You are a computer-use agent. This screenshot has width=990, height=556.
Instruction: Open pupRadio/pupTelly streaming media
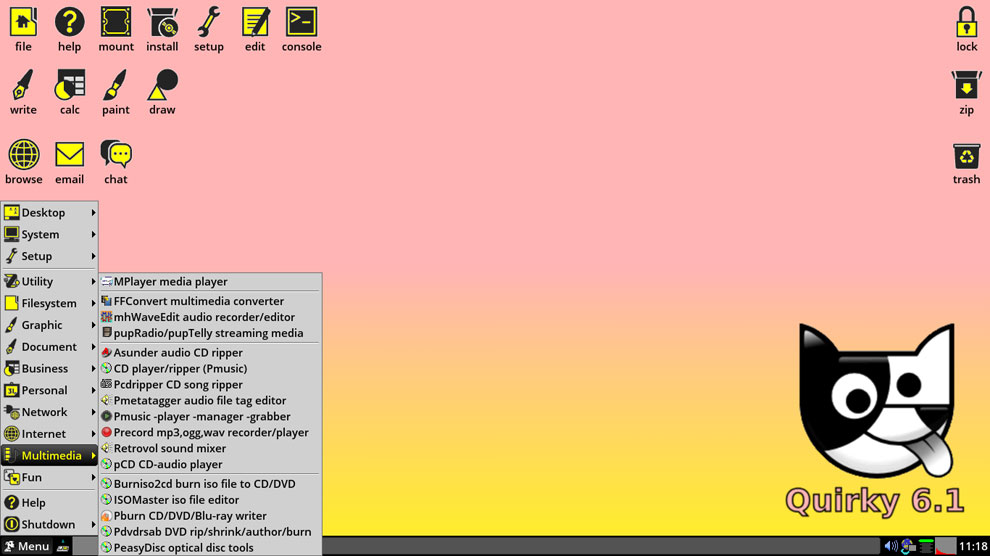tap(210, 333)
